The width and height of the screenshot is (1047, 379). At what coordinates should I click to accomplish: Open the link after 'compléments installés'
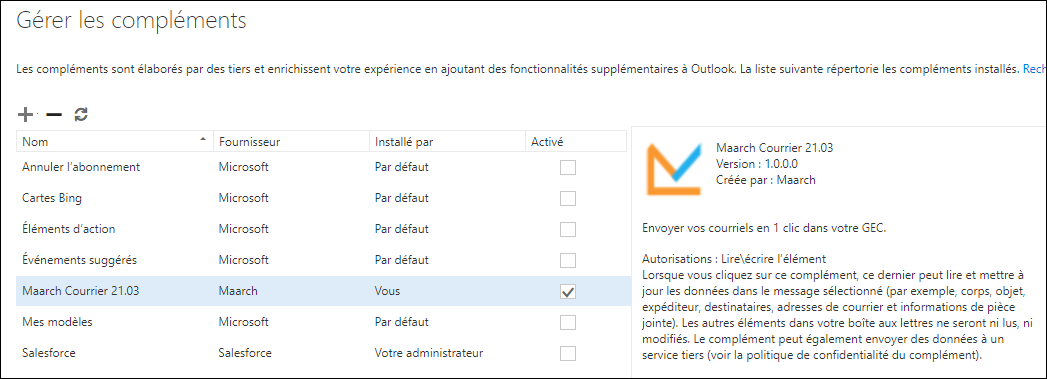tap(1034, 69)
